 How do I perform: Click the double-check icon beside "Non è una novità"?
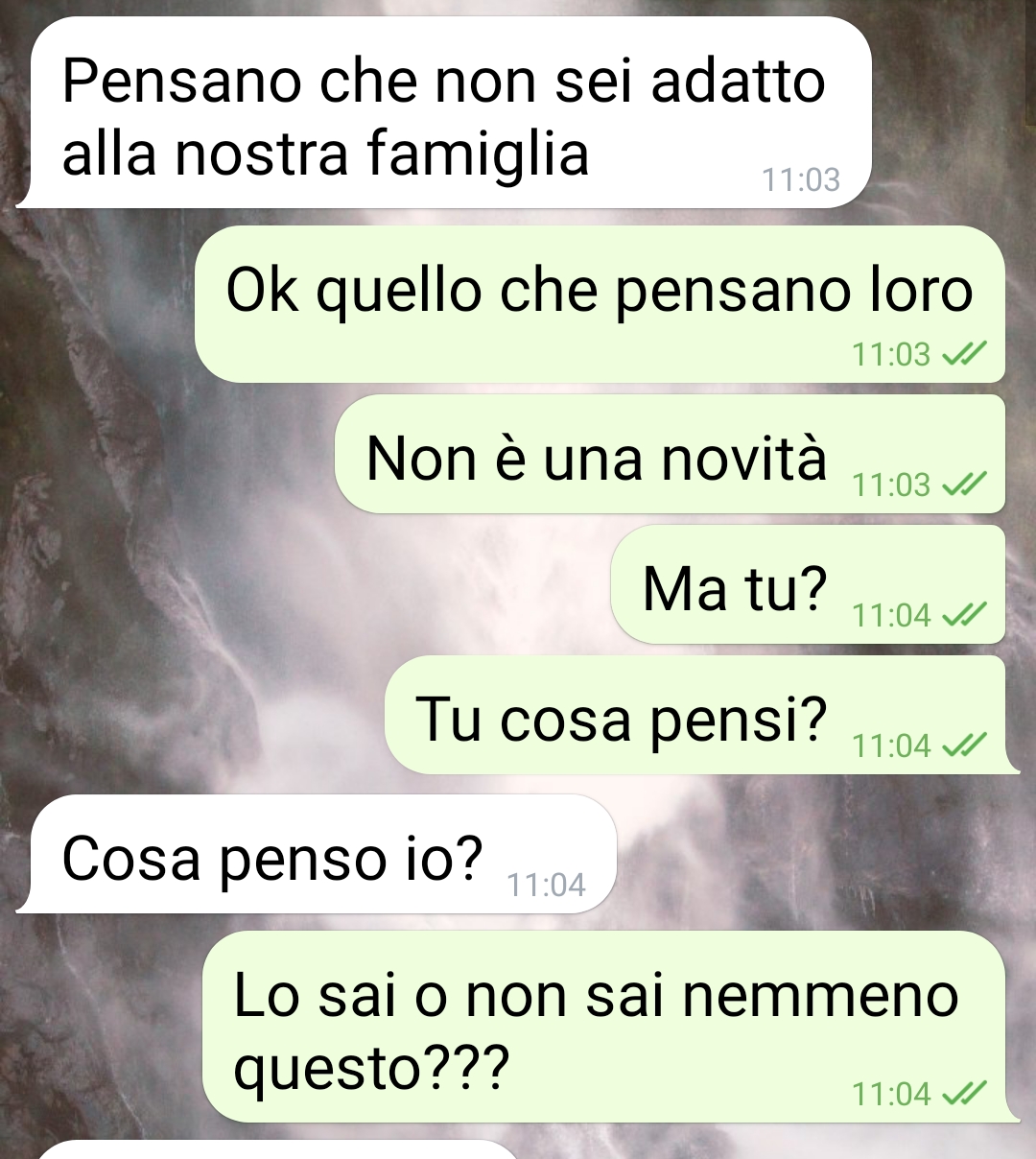[963, 485]
